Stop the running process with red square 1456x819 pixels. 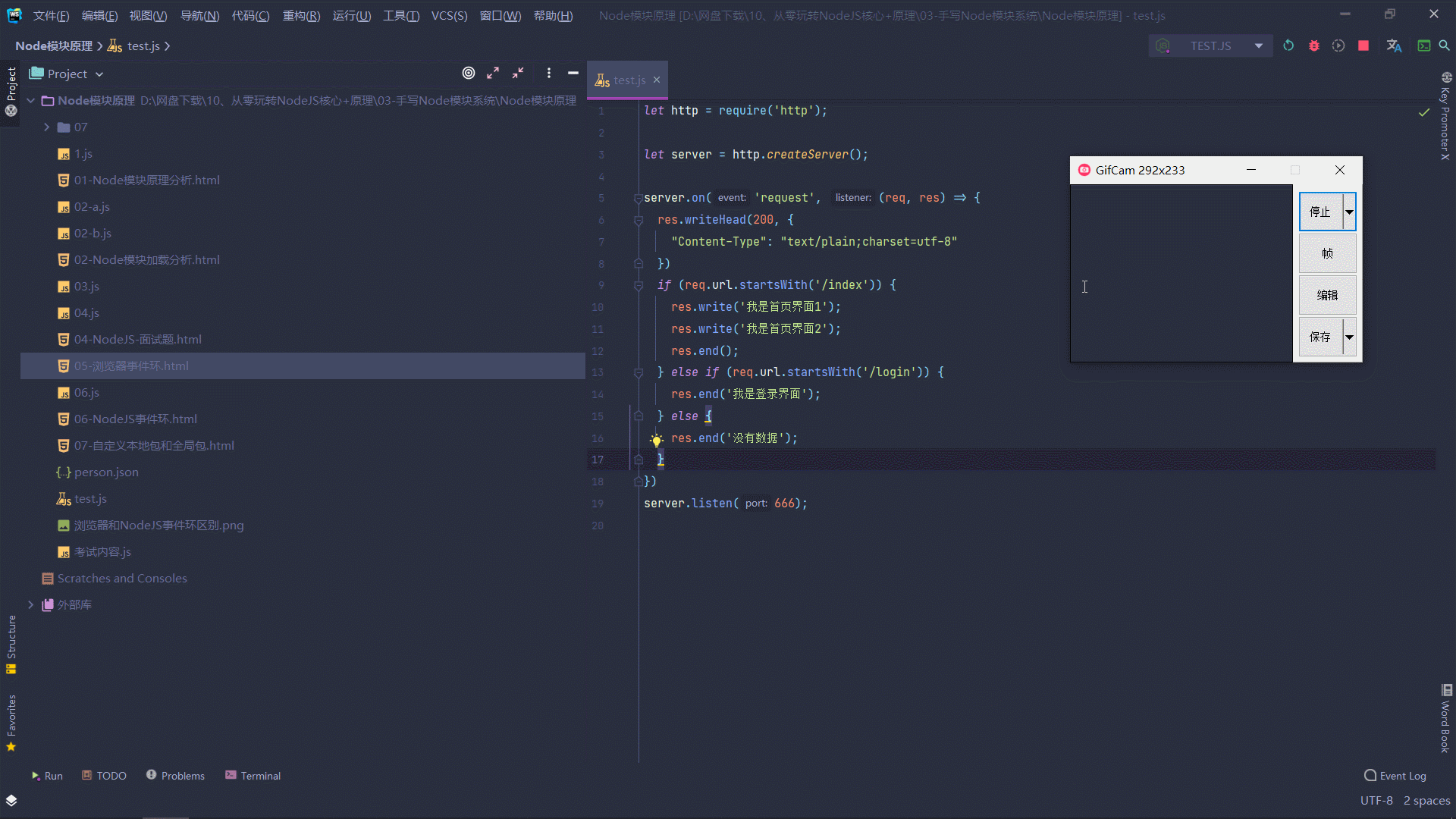[1363, 45]
